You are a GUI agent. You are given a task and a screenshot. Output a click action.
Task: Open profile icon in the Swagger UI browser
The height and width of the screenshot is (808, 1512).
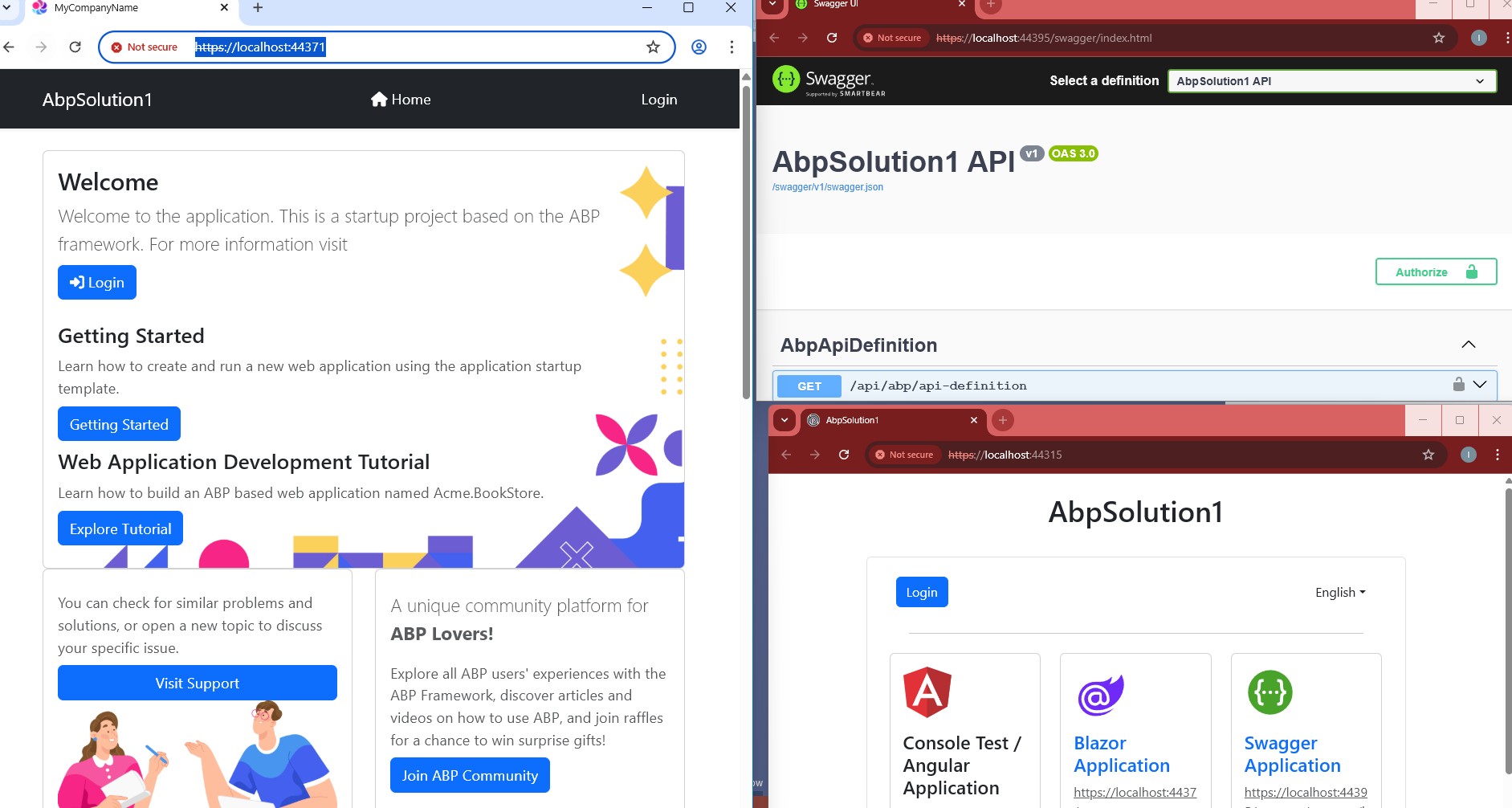pos(1479,38)
